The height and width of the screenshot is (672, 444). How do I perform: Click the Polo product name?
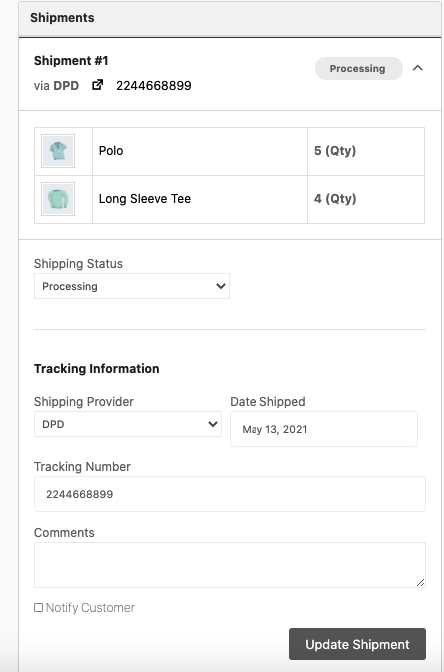coord(111,151)
